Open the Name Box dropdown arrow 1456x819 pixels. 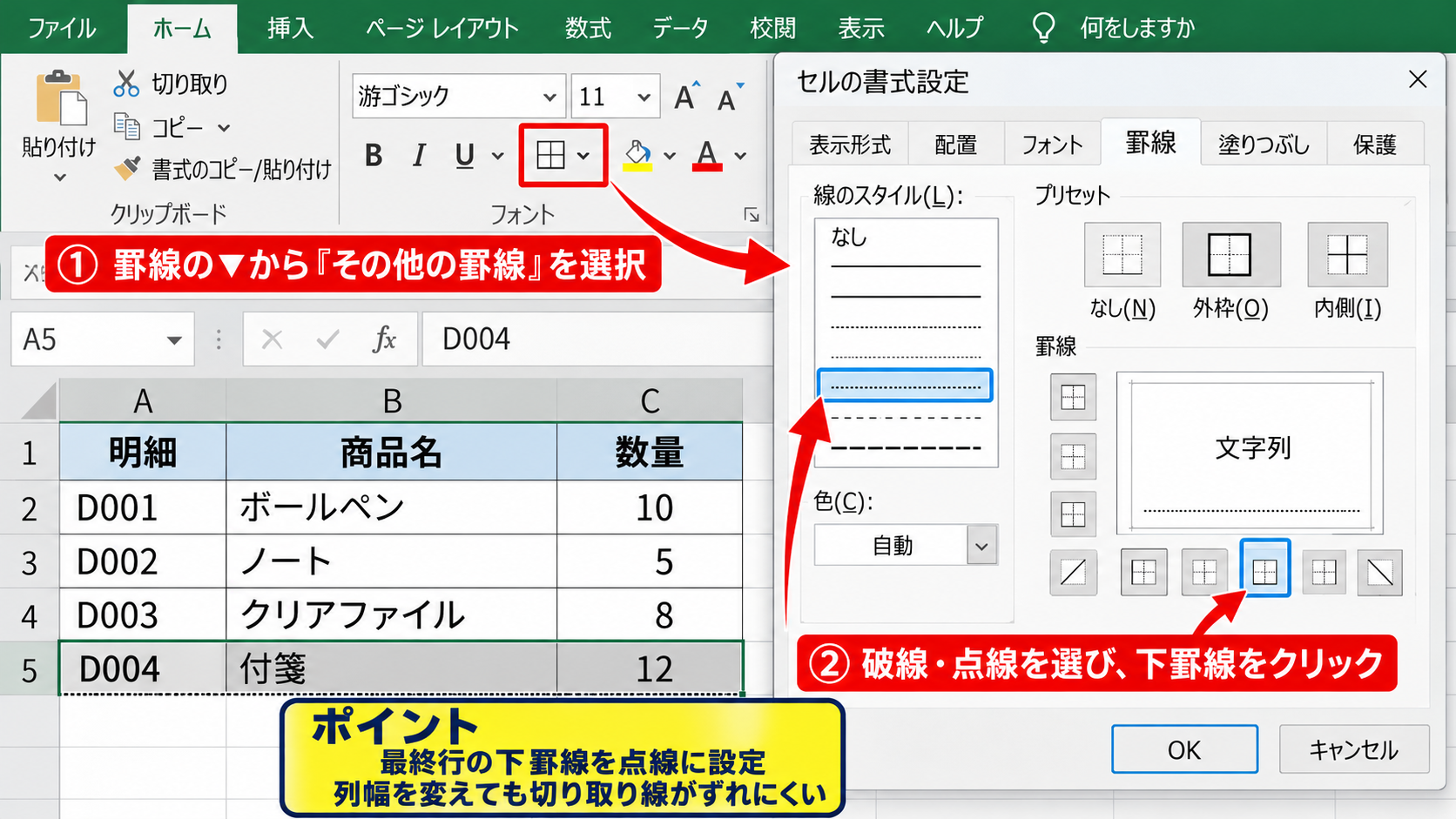coord(174,339)
